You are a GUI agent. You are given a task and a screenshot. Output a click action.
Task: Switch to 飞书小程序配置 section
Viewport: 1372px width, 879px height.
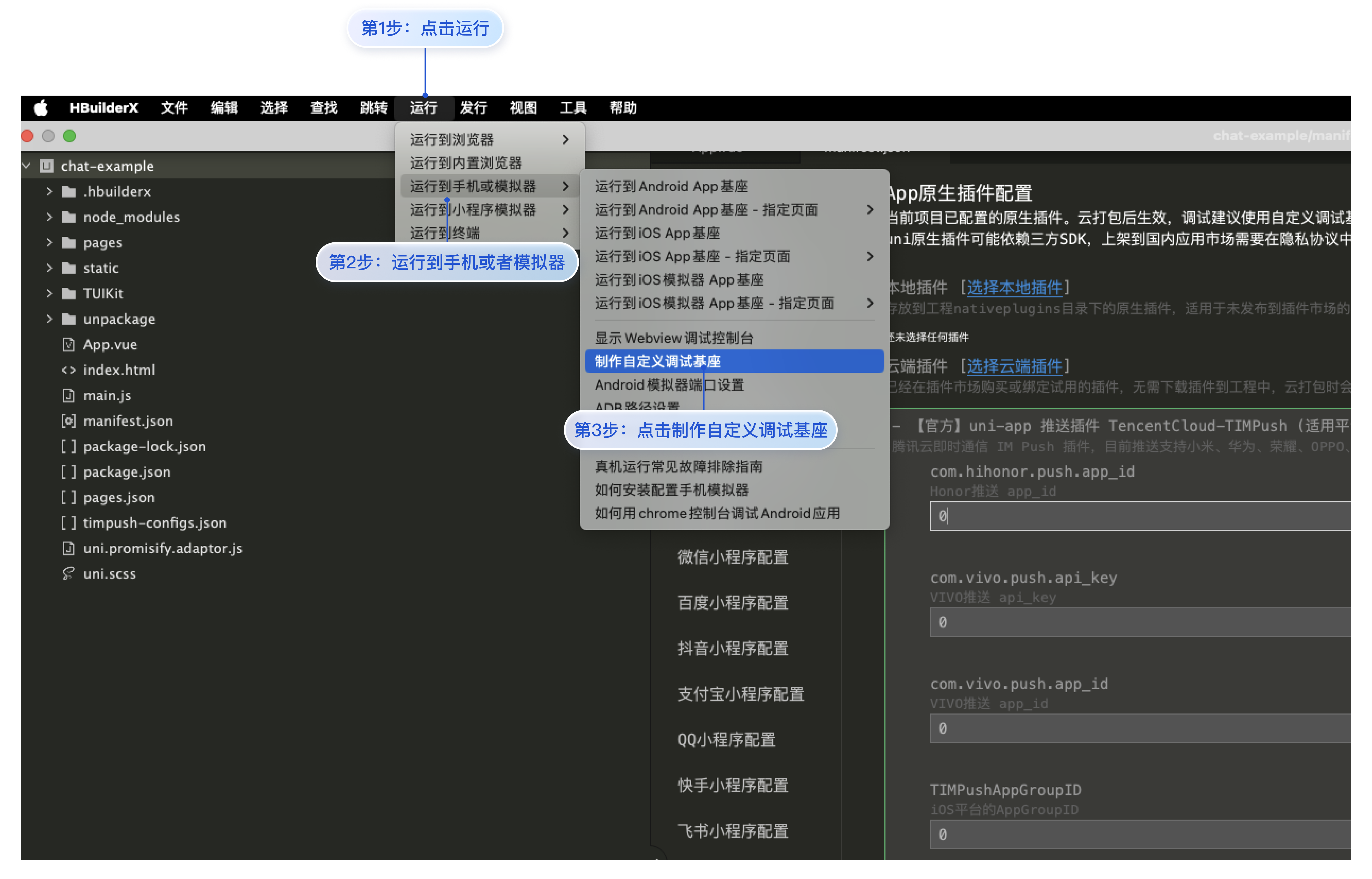coord(732,831)
